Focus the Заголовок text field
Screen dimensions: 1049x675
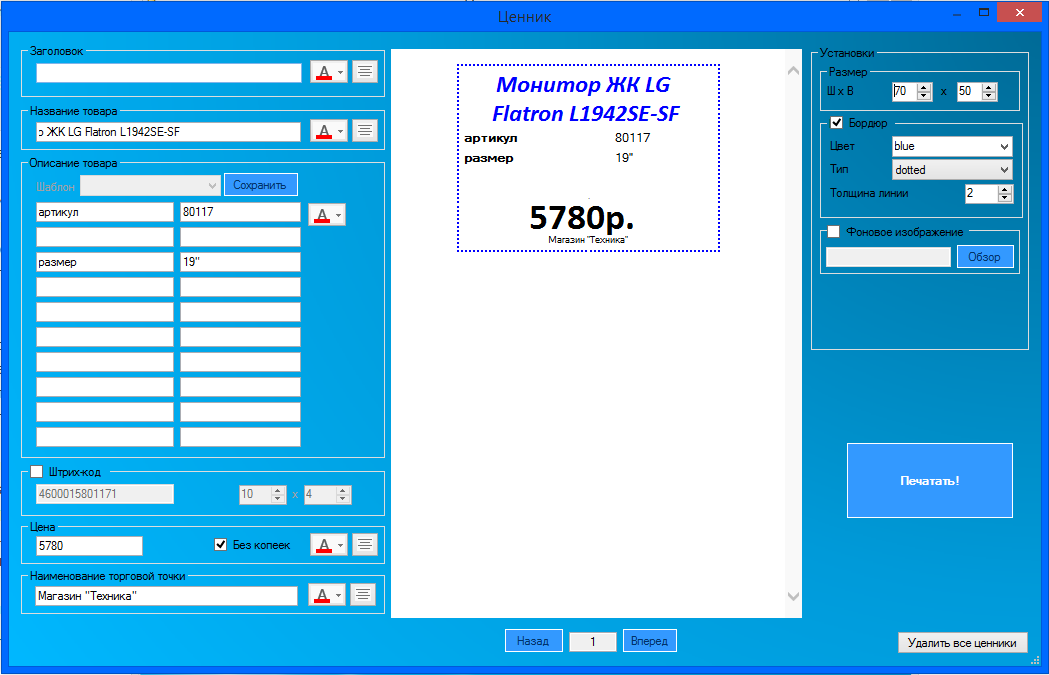tap(169, 73)
